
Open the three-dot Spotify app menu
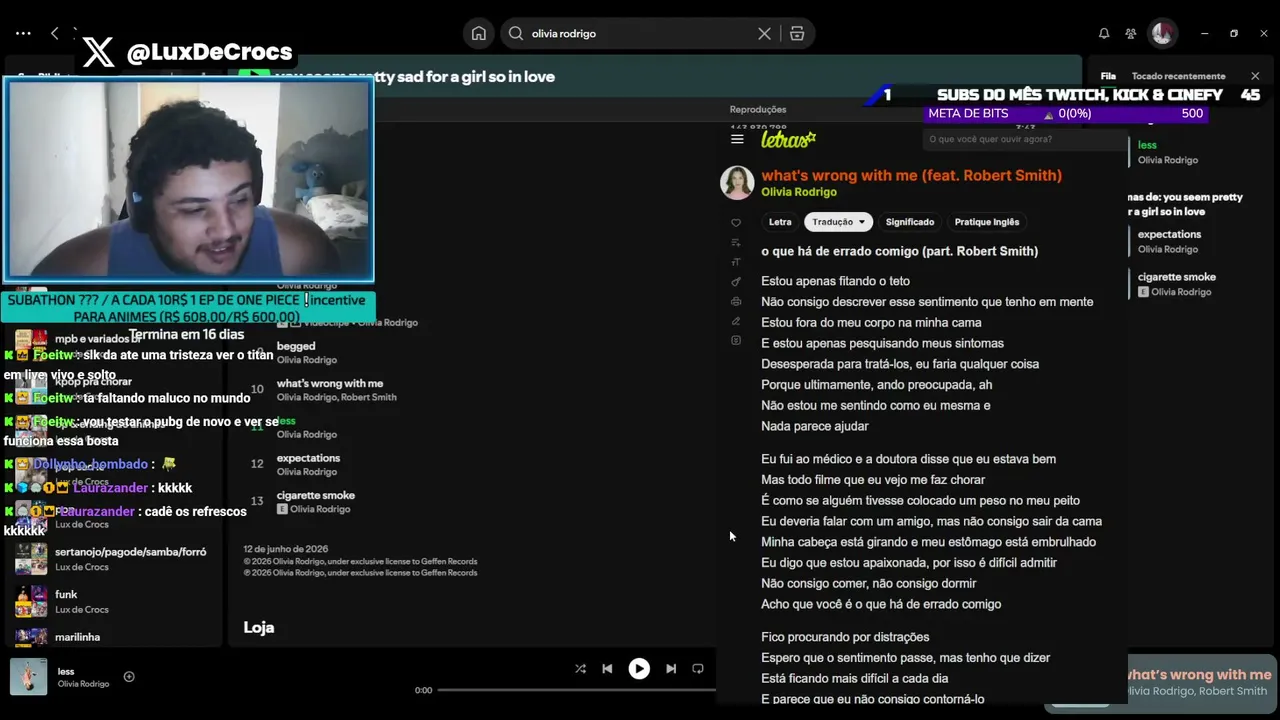point(23,33)
